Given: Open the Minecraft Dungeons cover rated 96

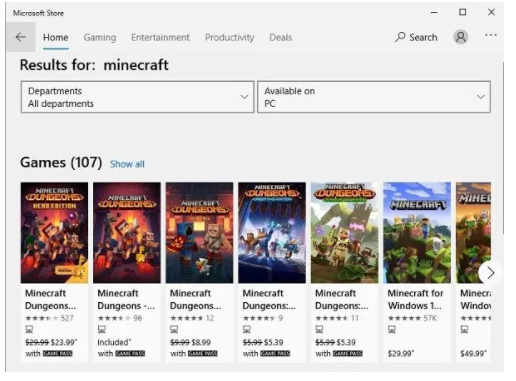Looking at the screenshot, I should click(x=127, y=233).
